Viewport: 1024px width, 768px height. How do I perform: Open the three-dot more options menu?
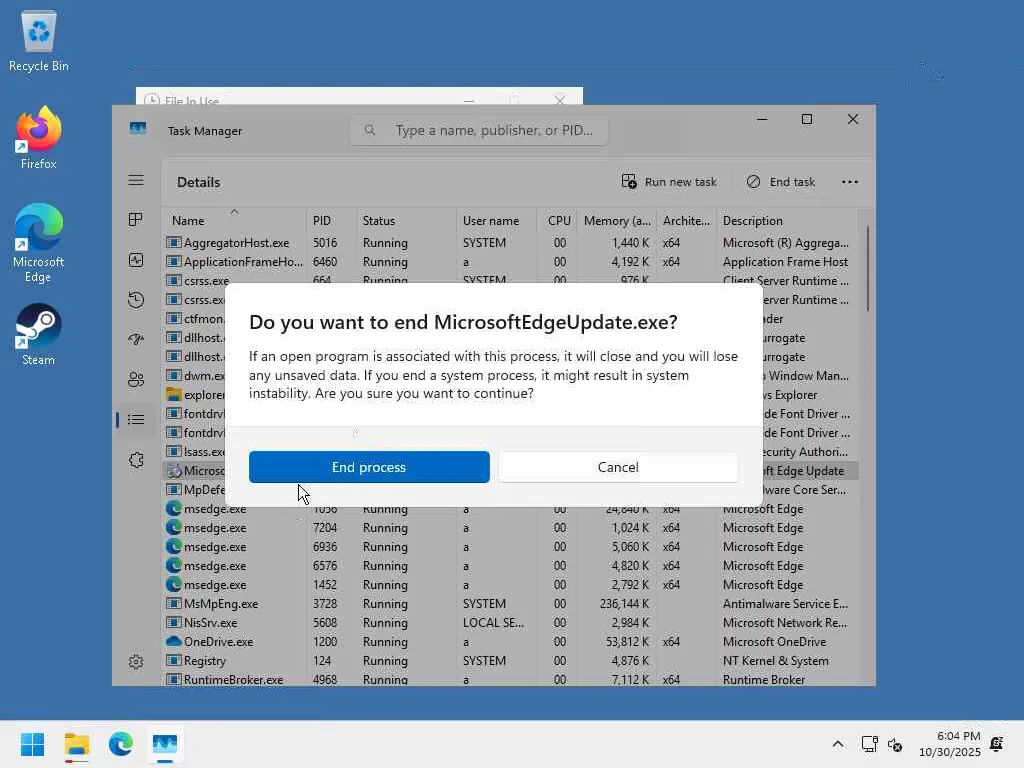pos(850,182)
